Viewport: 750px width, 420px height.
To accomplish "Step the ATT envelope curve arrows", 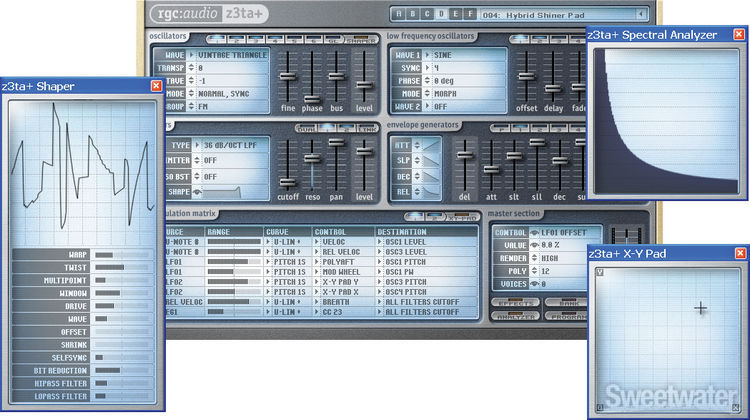I will tap(417, 145).
